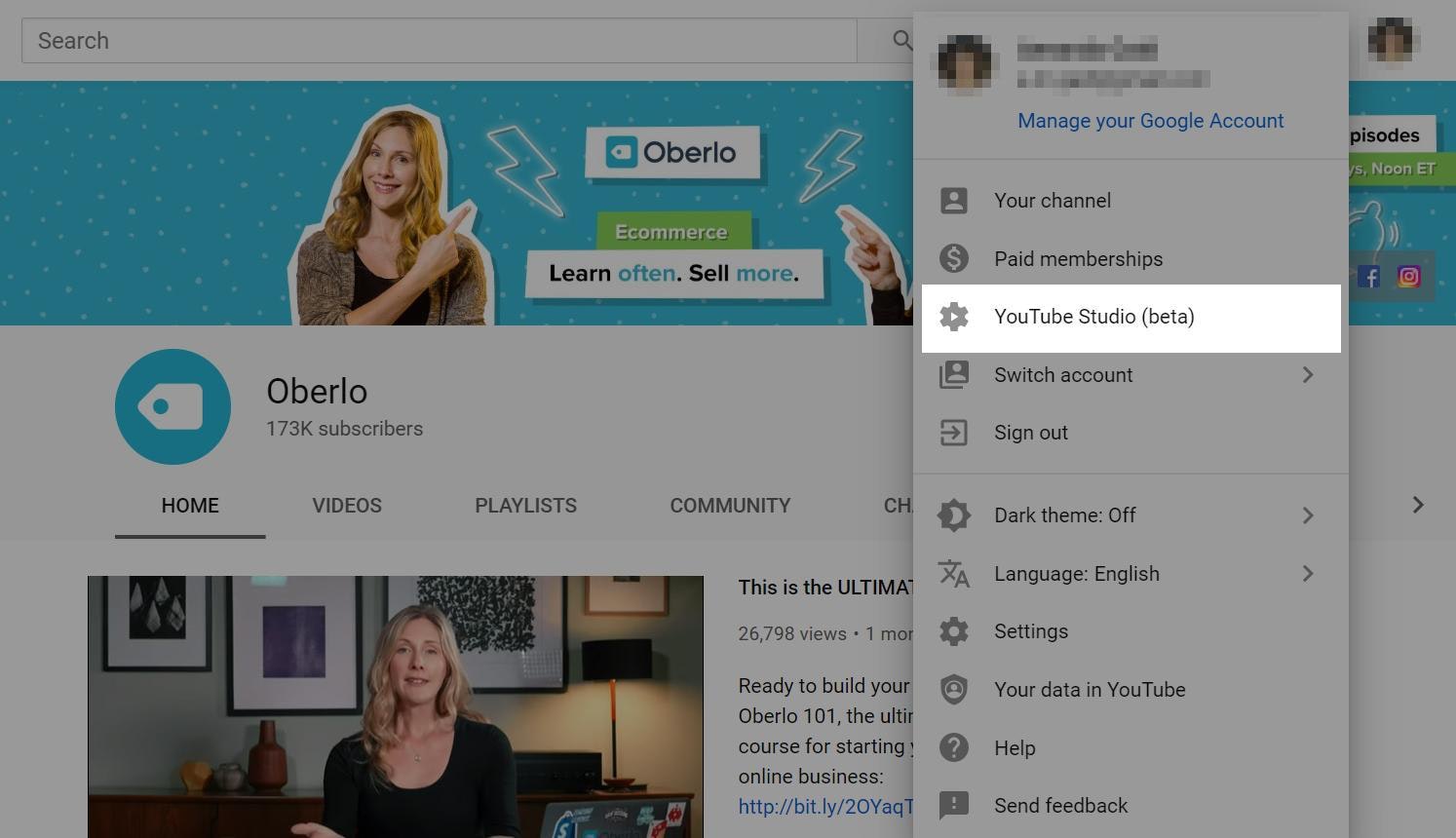Click the search magnifier icon
The width and height of the screenshot is (1456, 838).
tap(902, 41)
